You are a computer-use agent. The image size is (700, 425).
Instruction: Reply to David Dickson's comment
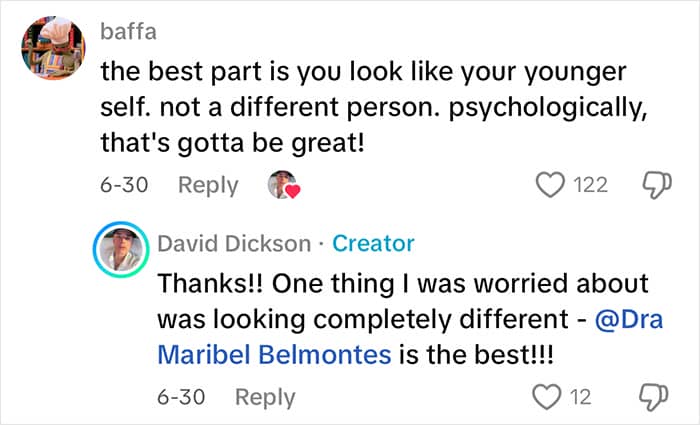265,397
